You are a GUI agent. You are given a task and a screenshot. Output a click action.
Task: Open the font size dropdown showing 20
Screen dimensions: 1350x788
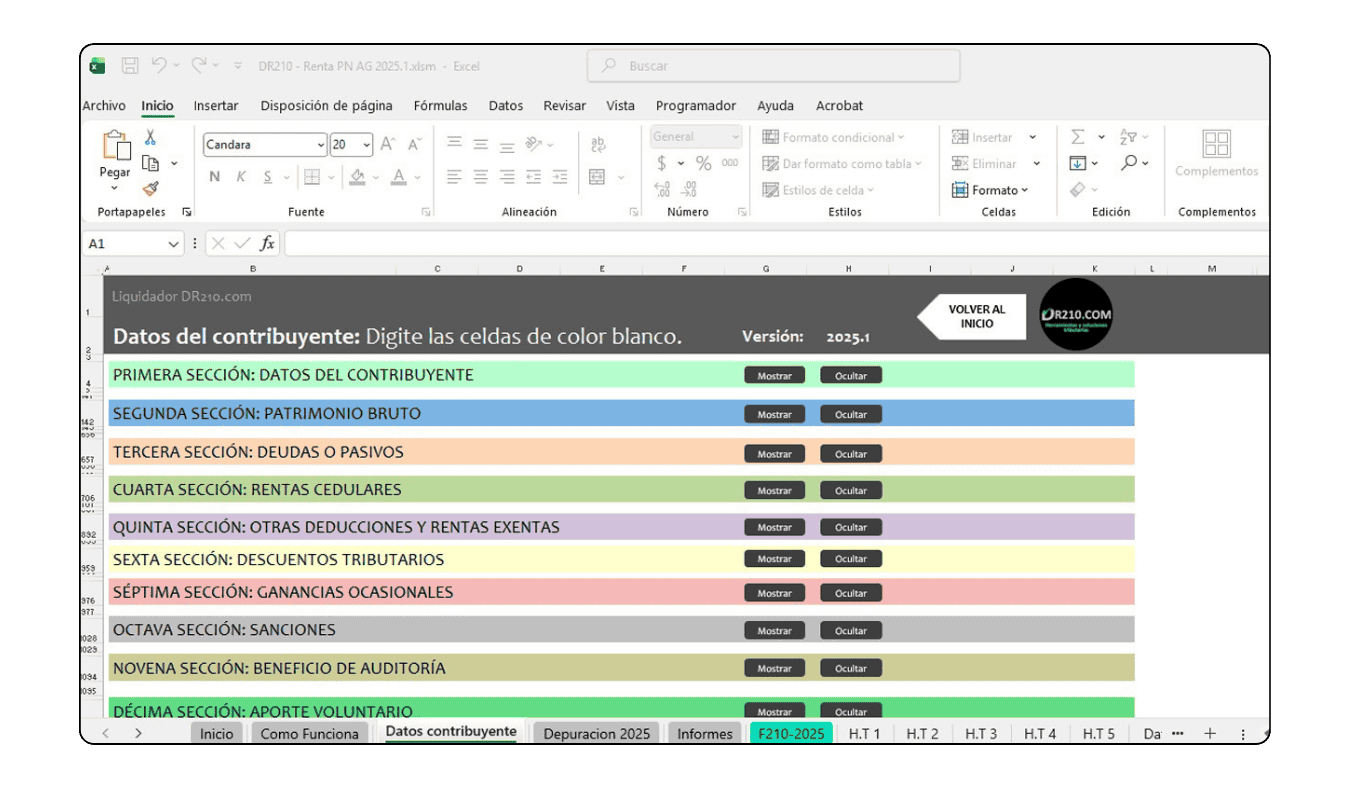366,145
